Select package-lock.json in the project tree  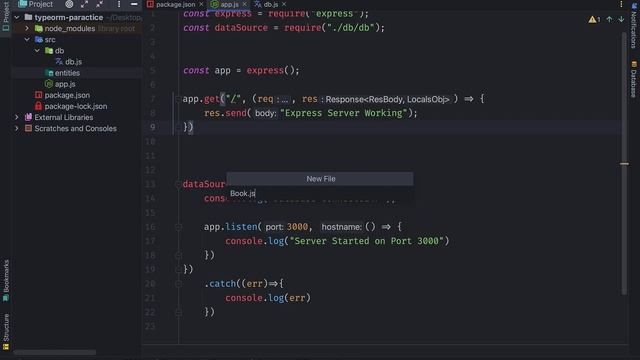76,106
